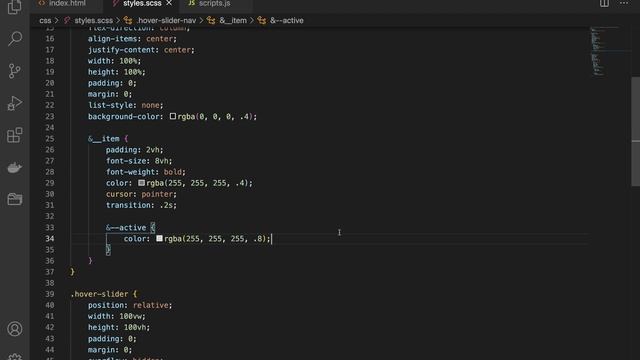The height and width of the screenshot is (360, 640).
Task: Open the Manage gear icon
Action: point(15,357)
